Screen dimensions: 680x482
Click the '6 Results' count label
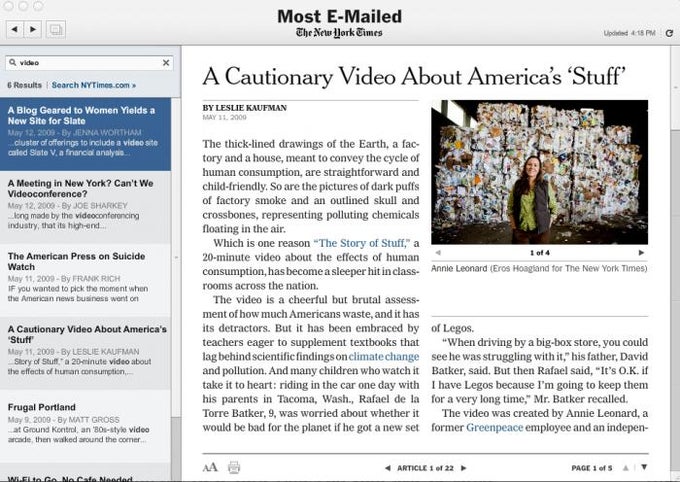click(25, 85)
